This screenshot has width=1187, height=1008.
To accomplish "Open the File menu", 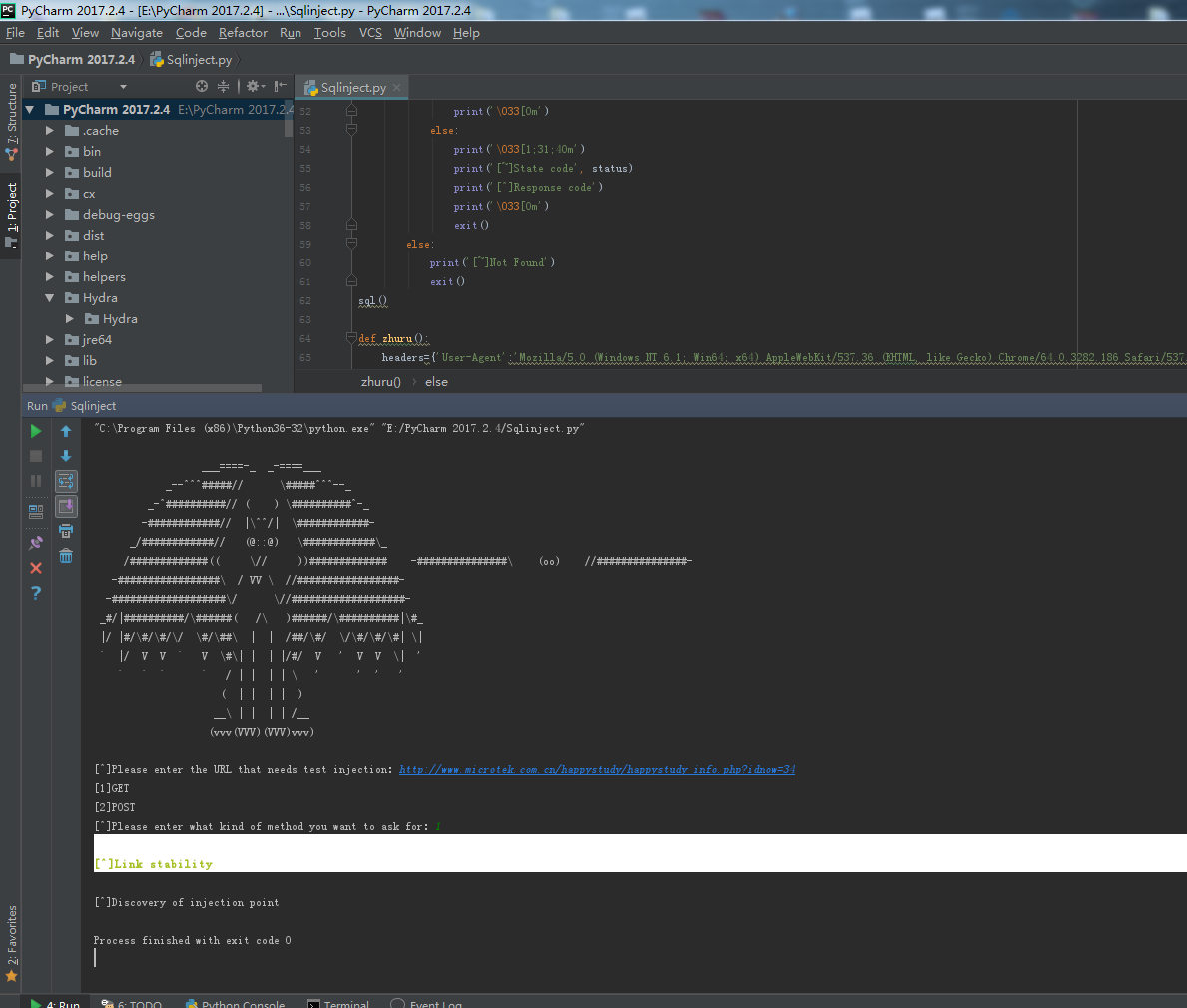I will (x=15, y=33).
